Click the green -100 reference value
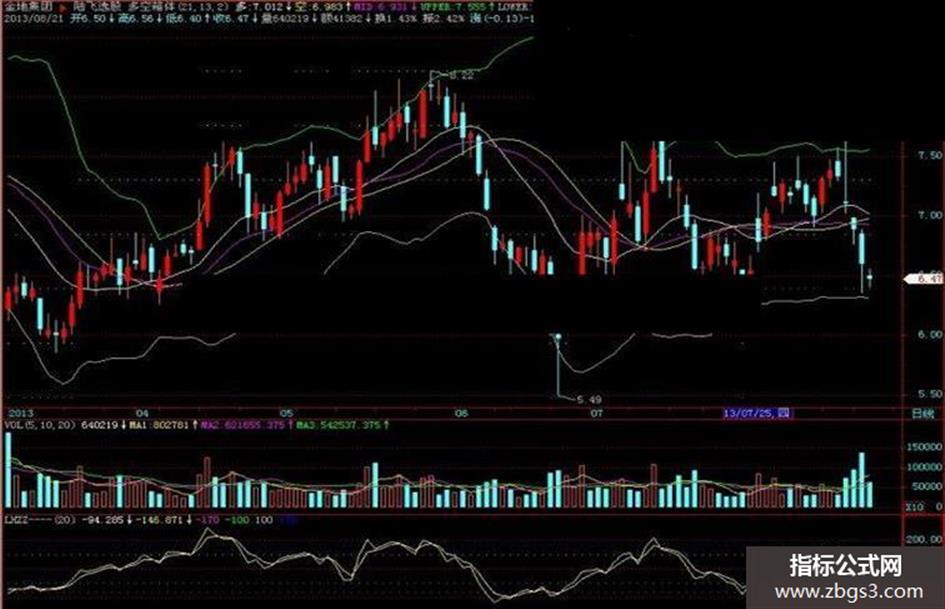This screenshot has height=609, width=945. [x=237, y=520]
